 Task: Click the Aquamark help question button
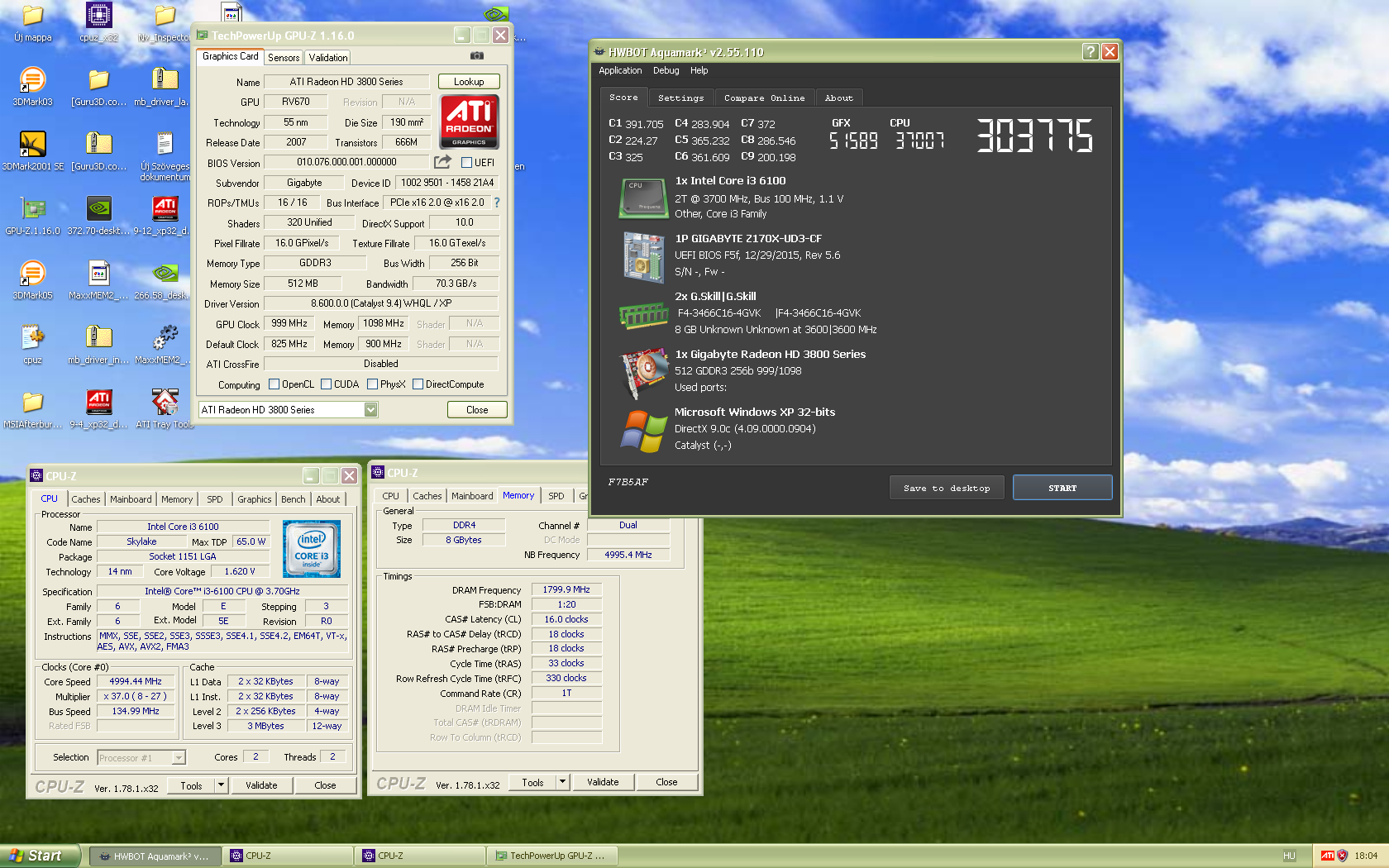click(1091, 52)
